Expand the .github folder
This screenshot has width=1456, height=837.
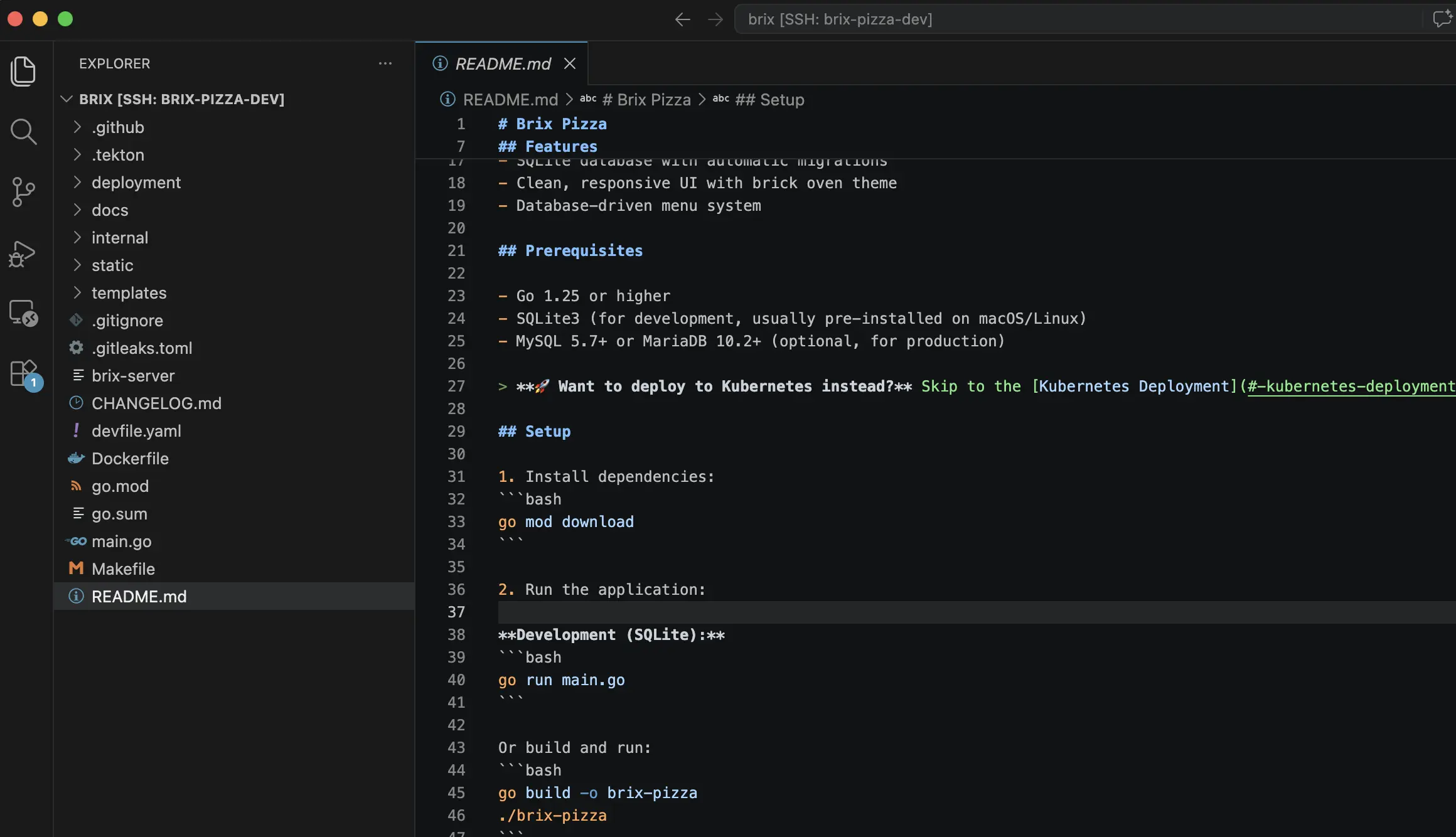tap(77, 127)
